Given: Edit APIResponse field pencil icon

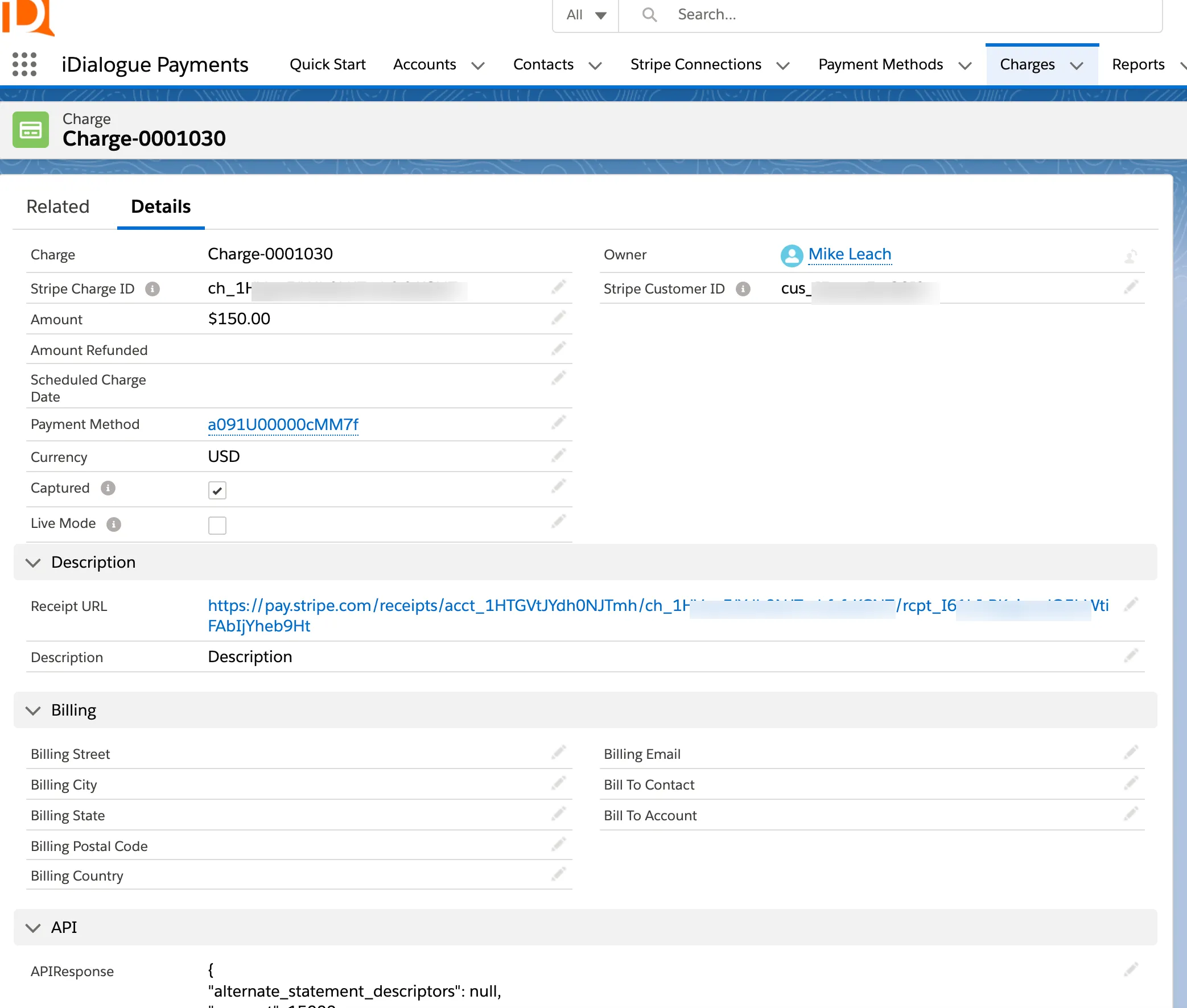Looking at the screenshot, I should (x=1131, y=970).
